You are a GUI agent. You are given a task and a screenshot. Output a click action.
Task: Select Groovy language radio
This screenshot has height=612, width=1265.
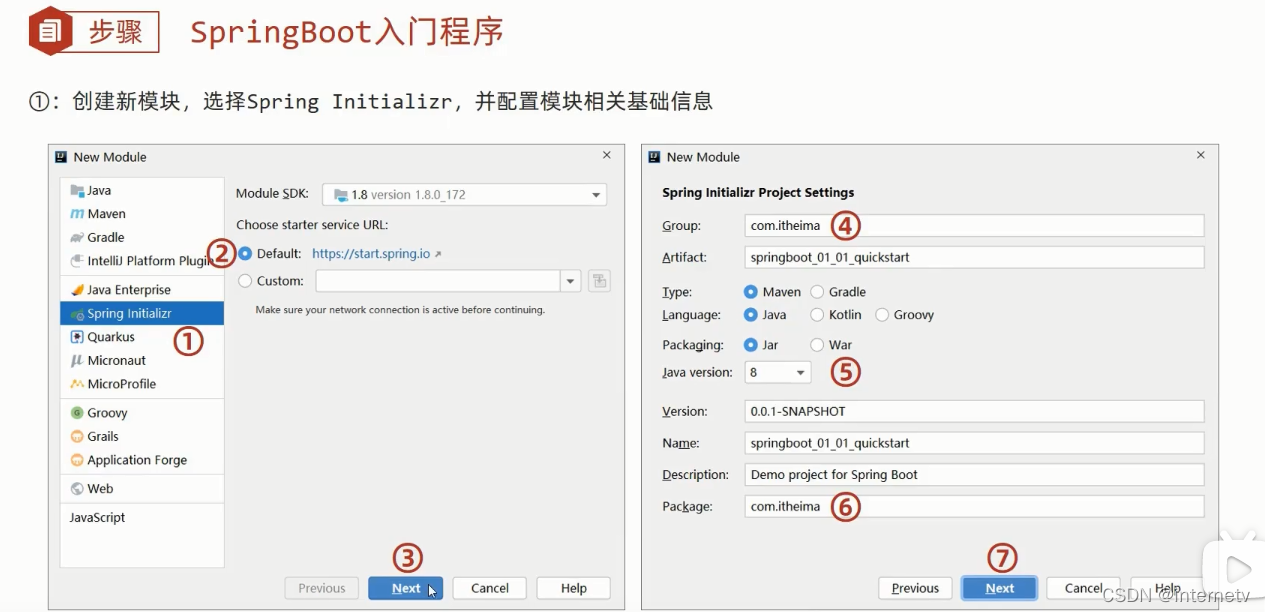(x=882, y=315)
